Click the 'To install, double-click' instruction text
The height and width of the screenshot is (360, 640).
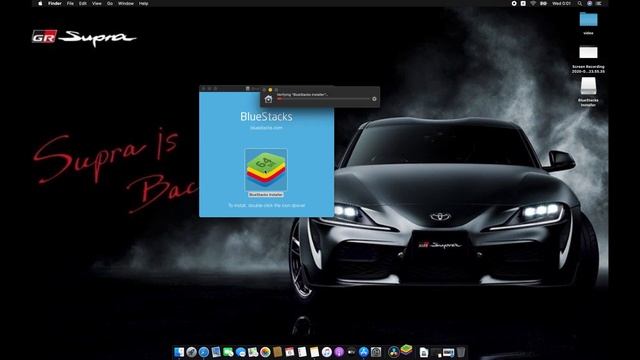tap(266, 205)
